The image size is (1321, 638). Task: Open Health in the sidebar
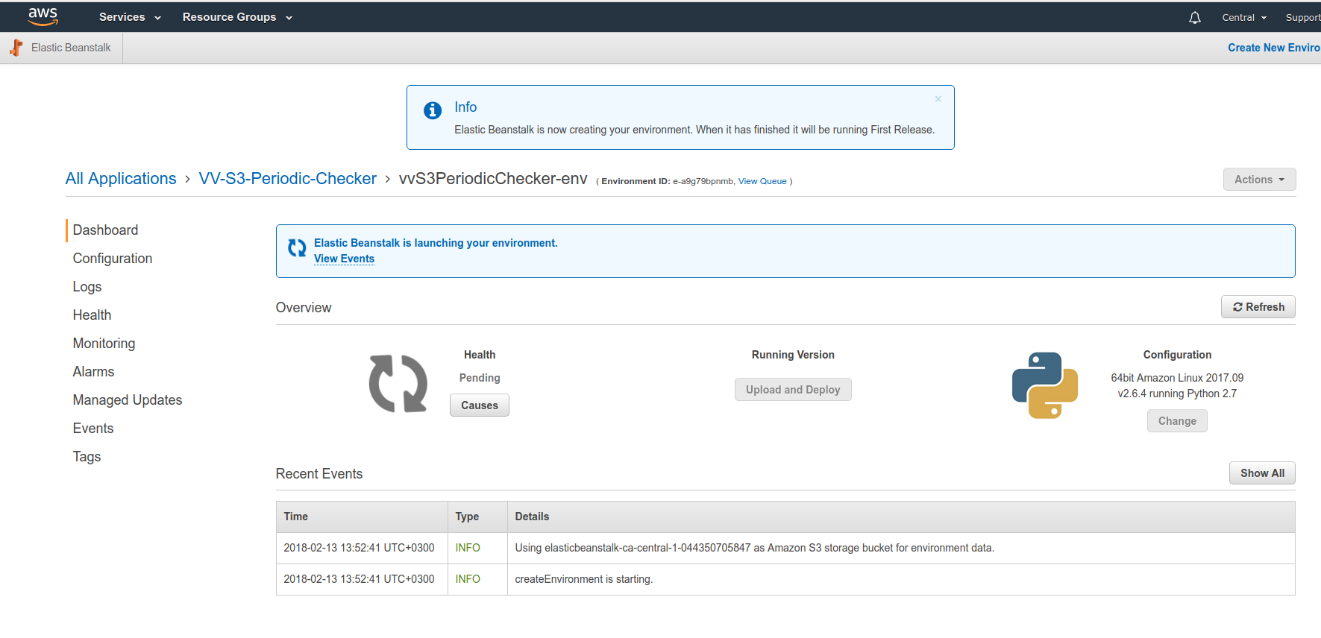pos(92,315)
